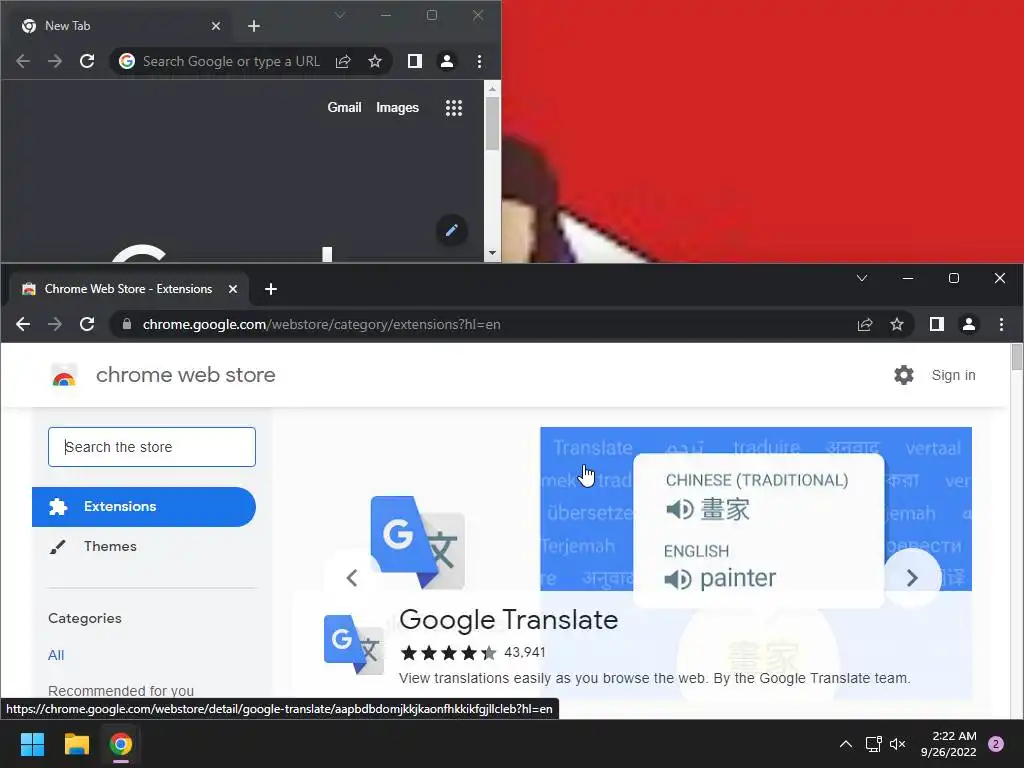Bookmark the Web Store page
The width and height of the screenshot is (1024, 768).
897,324
